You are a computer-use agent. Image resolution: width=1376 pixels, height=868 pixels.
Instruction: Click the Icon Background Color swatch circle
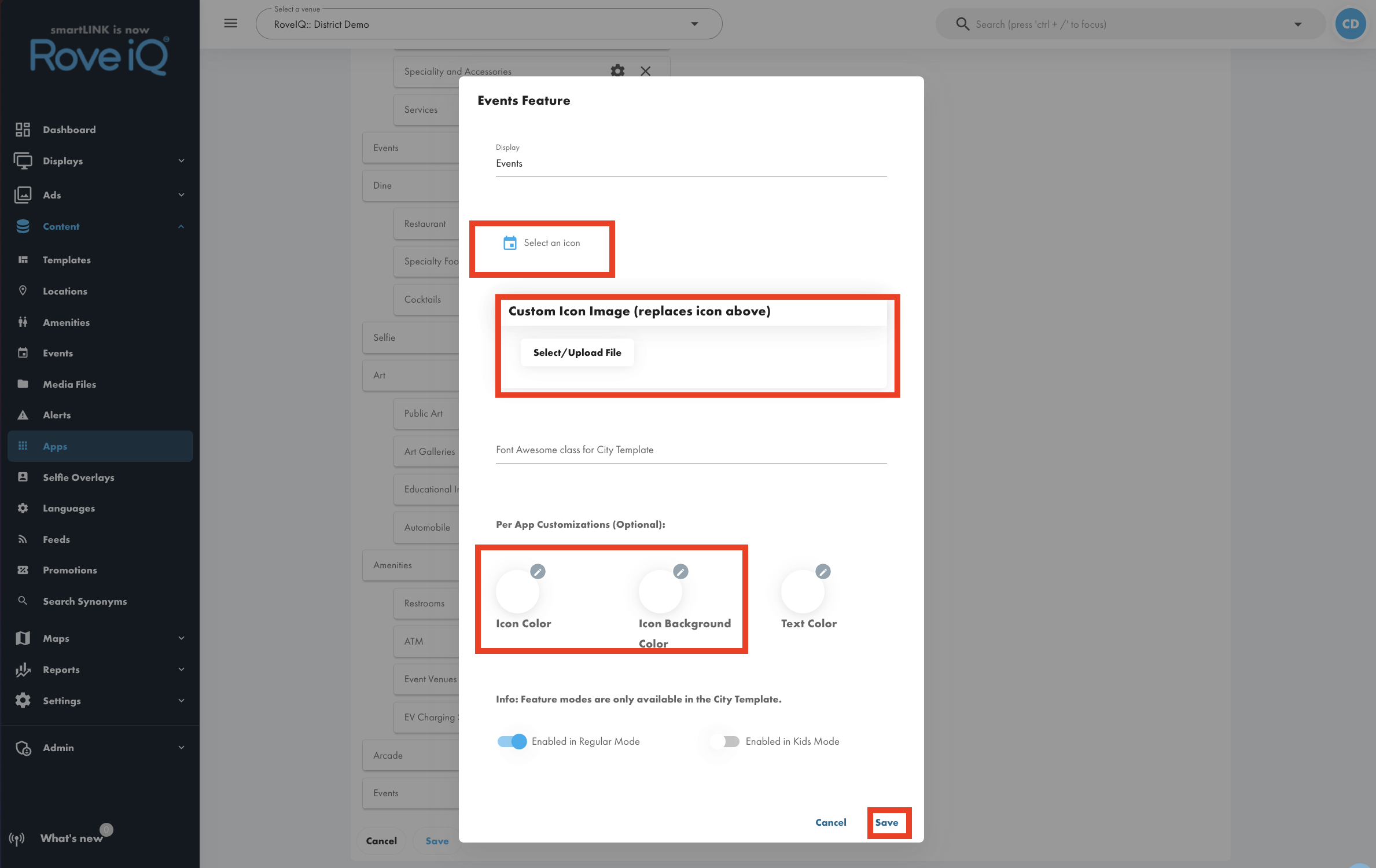660,591
